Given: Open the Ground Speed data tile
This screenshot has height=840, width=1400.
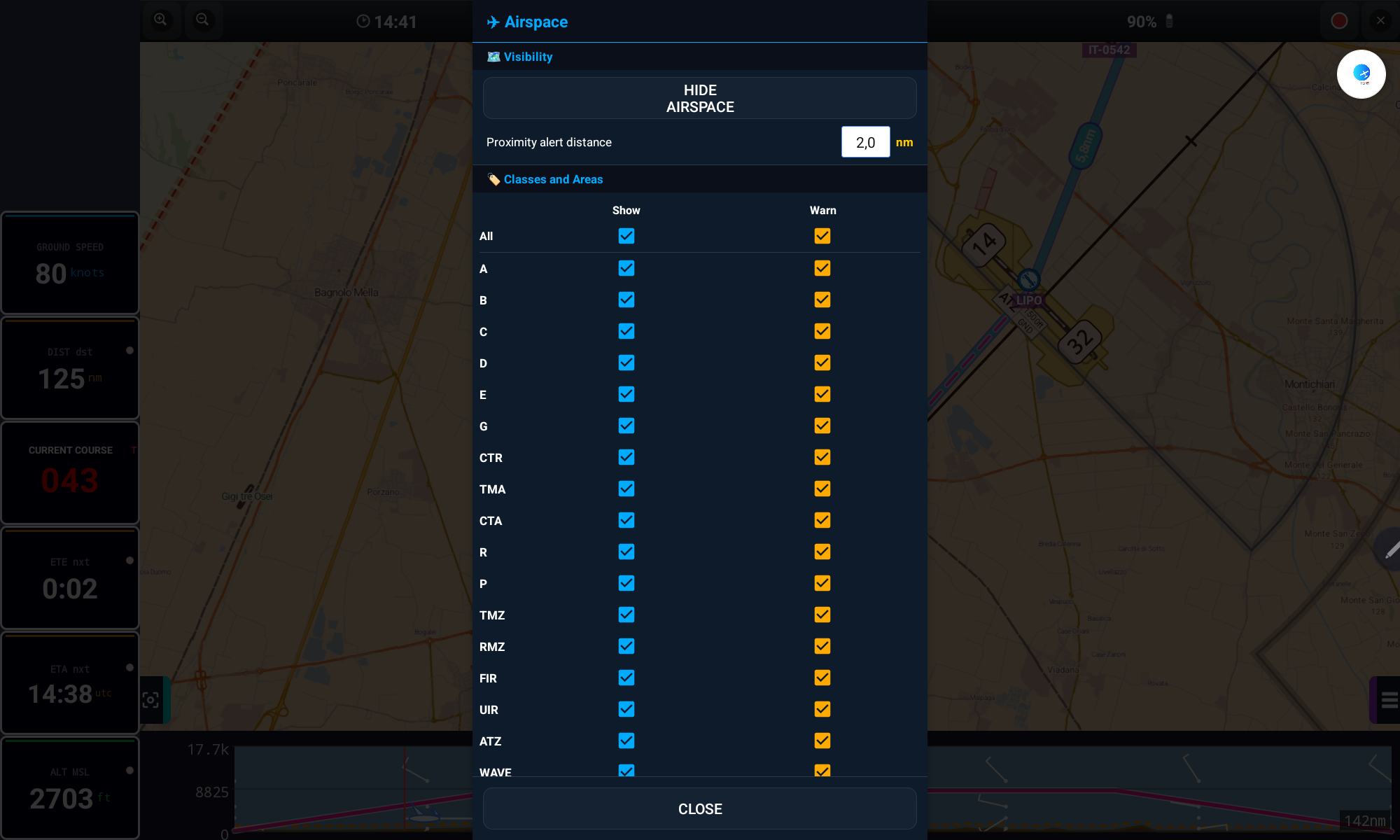Looking at the screenshot, I should pos(70,263).
